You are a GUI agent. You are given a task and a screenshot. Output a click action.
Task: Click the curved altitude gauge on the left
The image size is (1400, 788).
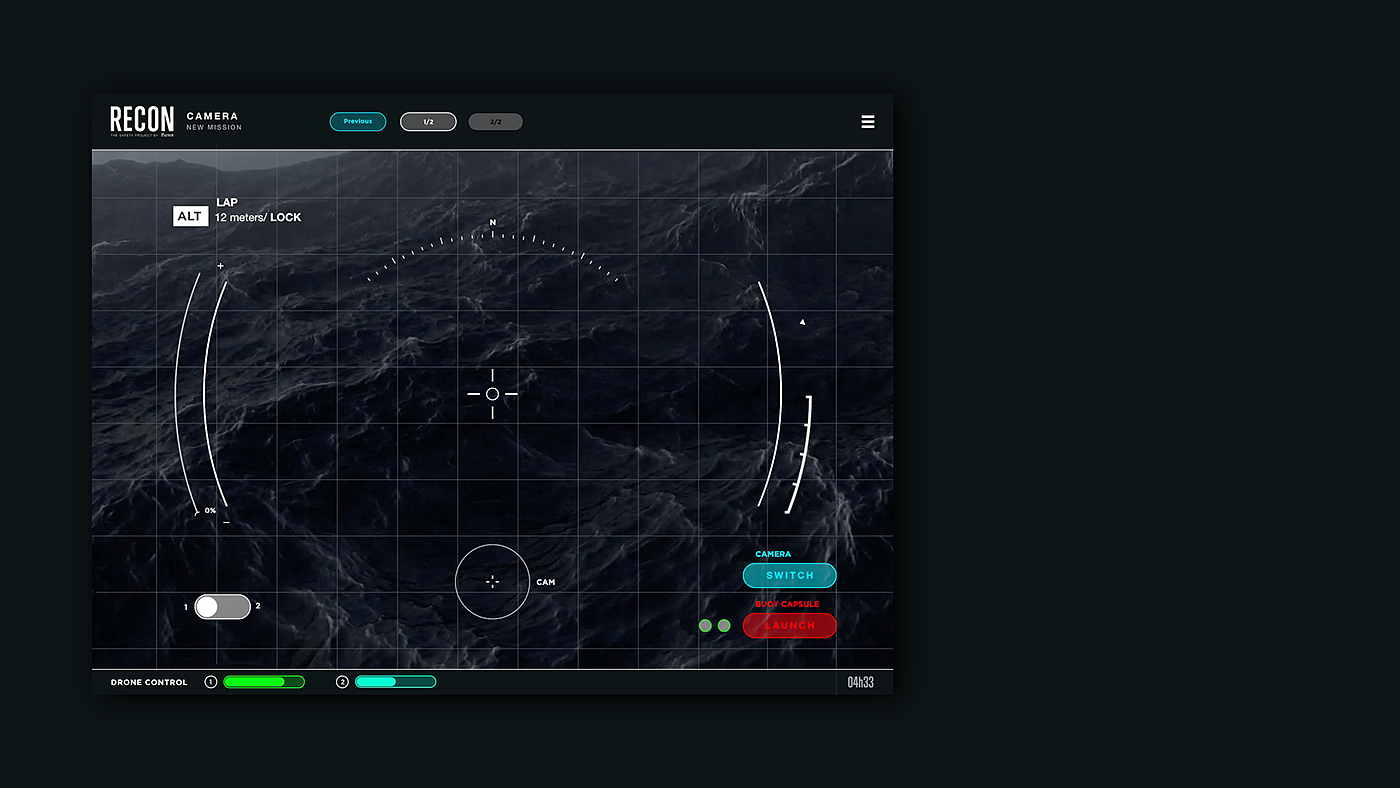201,392
